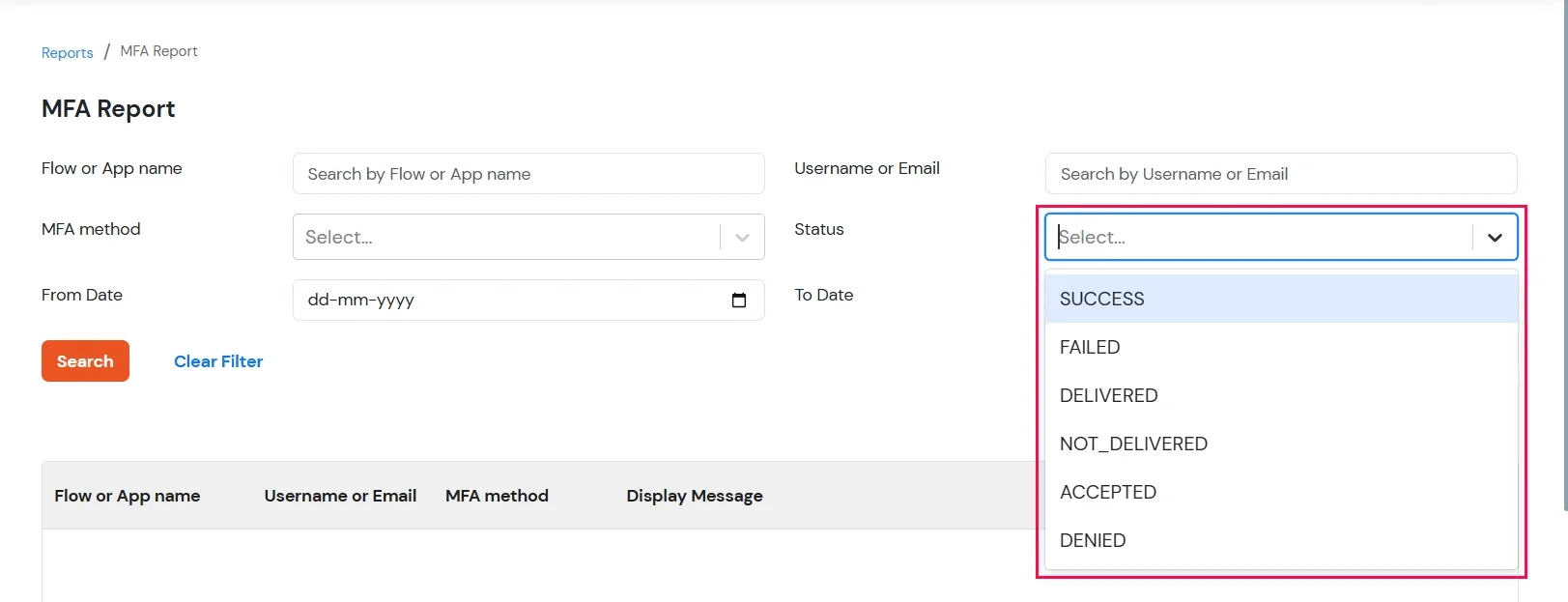Expand the MFA method dropdown arrow
The height and width of the screenshot is (602, 1568).
tap(742, 237)
